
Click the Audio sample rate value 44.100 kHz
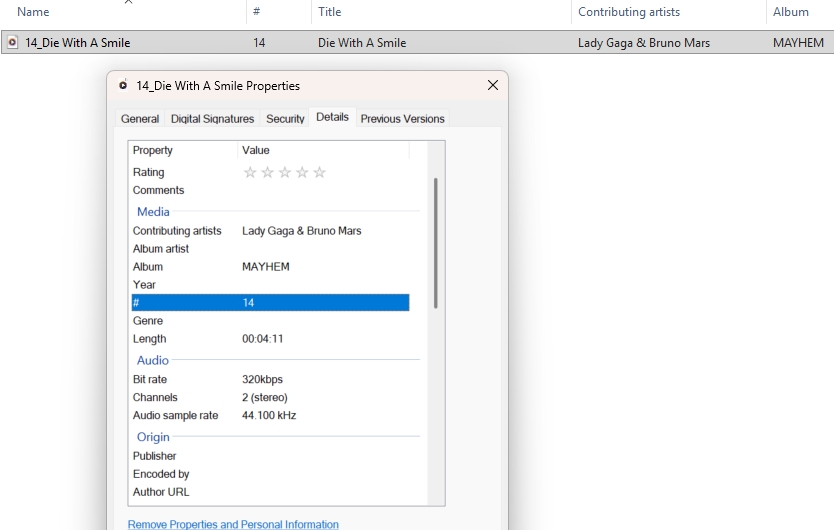click(269, 416)
